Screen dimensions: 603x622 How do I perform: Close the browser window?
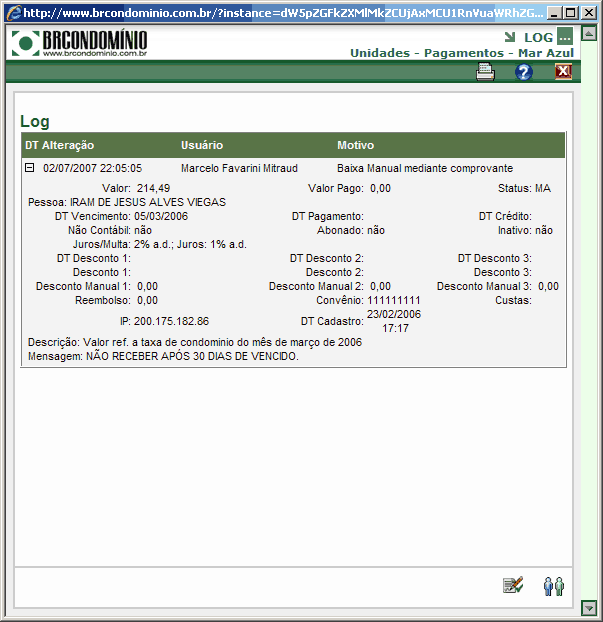(x=589, y=13)
